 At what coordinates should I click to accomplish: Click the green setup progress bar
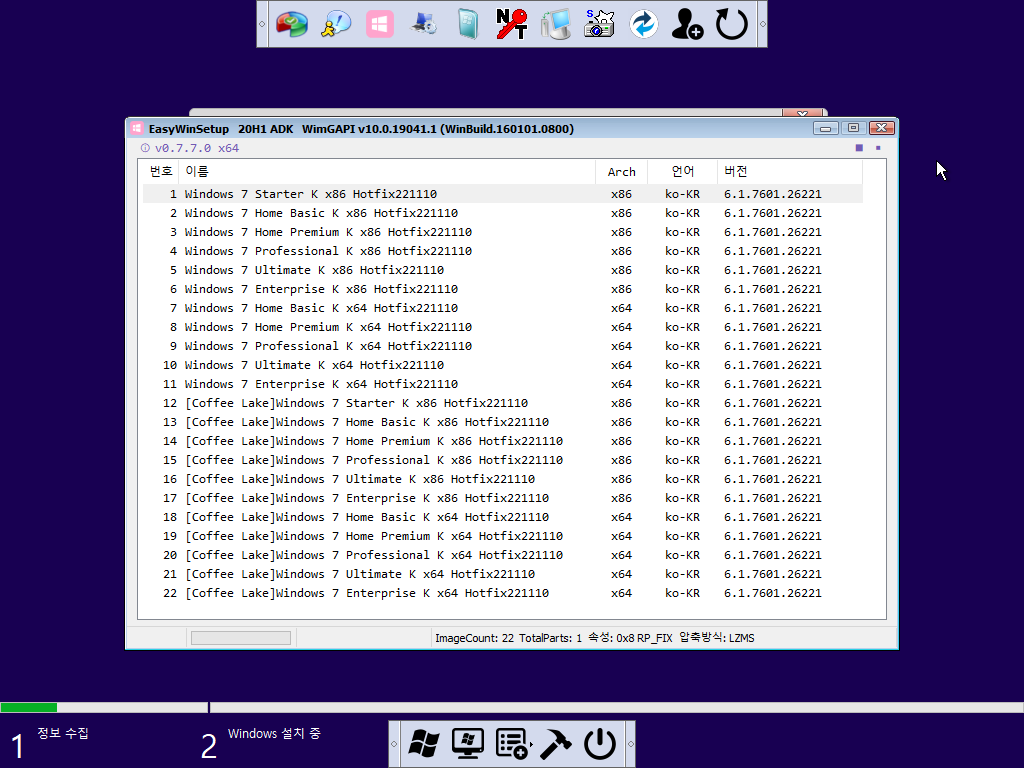pyautogui.click(x=29, y=707)
